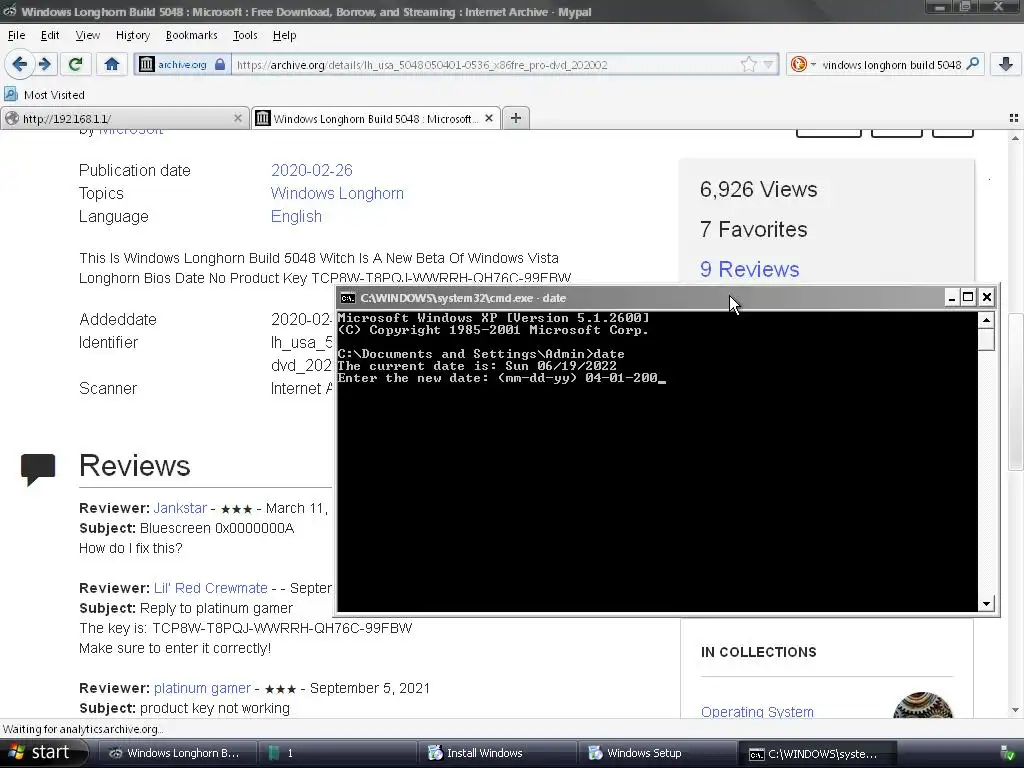The image size is (1024, 768).
Task: Click the browser page scrollbar thumb
Action: point(1014,392)
